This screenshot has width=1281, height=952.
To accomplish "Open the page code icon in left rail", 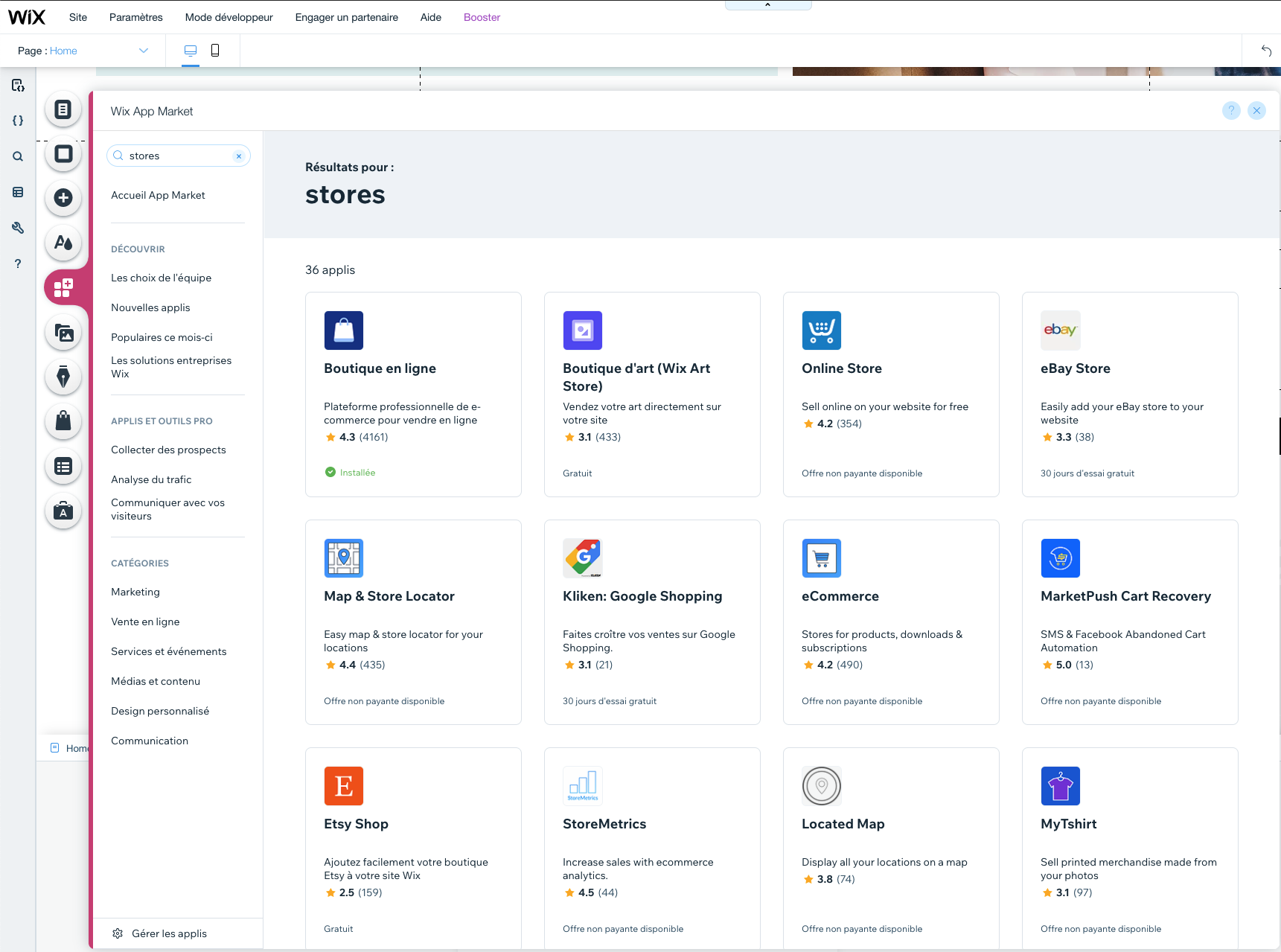I will 18,85.
